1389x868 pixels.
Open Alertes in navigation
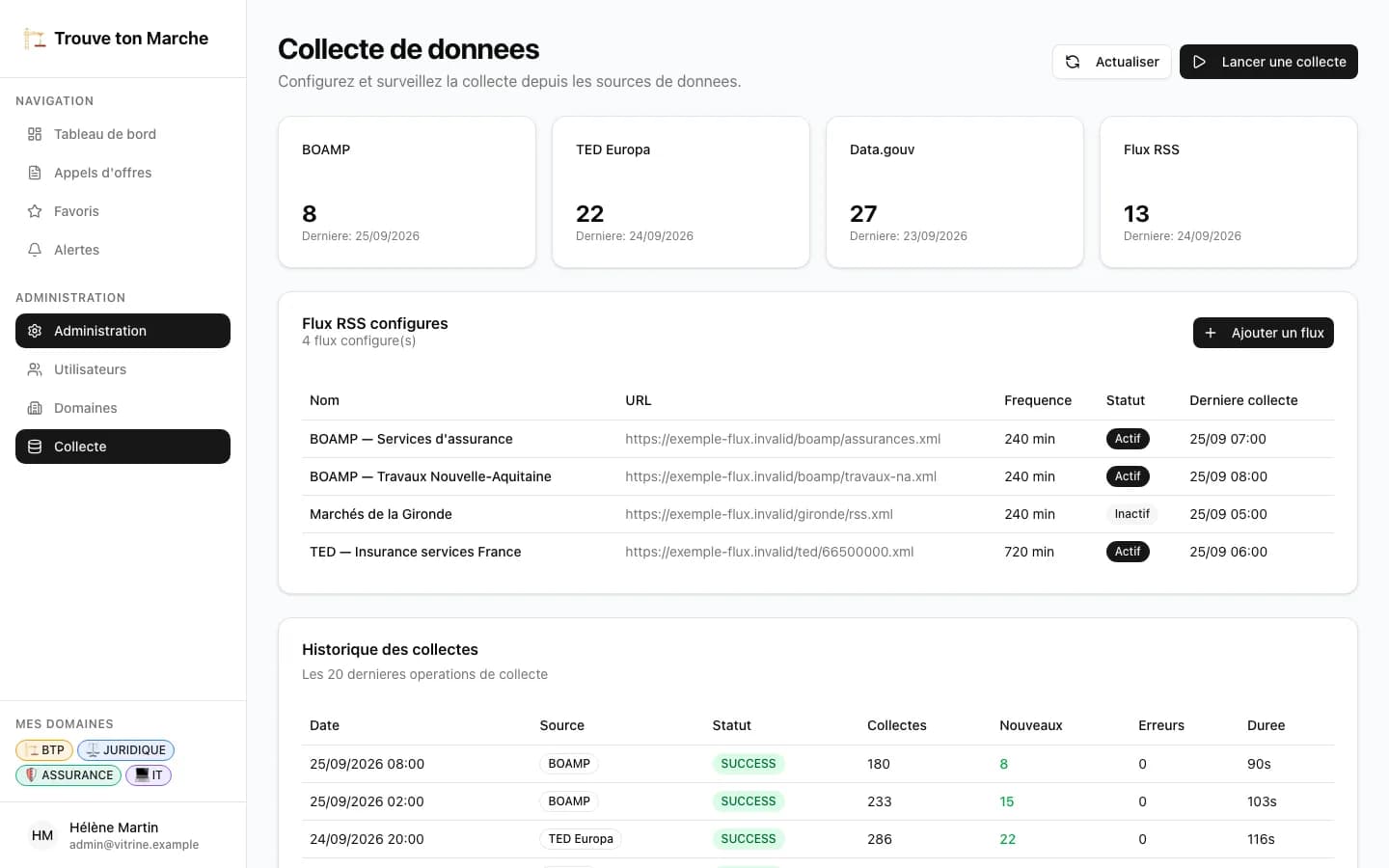[123, 250]
